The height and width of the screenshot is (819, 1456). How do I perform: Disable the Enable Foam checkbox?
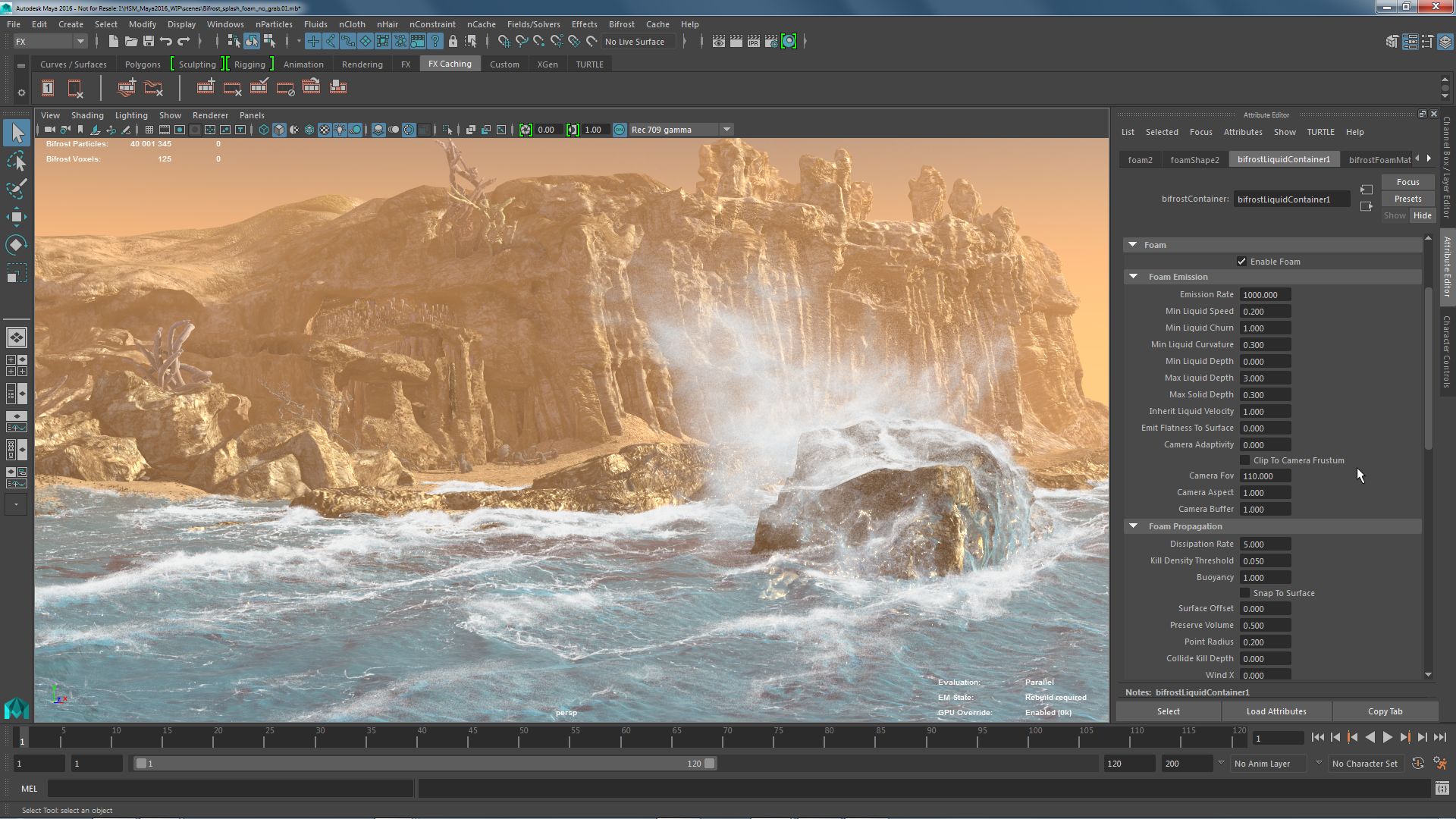click(x=1241, y=262)
